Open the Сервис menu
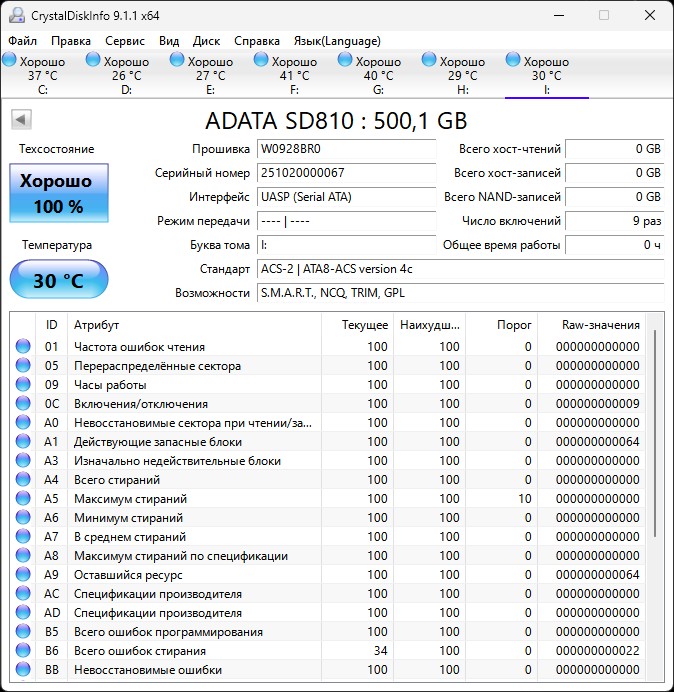Image resolution: width=674 pixels, height=692 pixels. click(x=125, y=41)
